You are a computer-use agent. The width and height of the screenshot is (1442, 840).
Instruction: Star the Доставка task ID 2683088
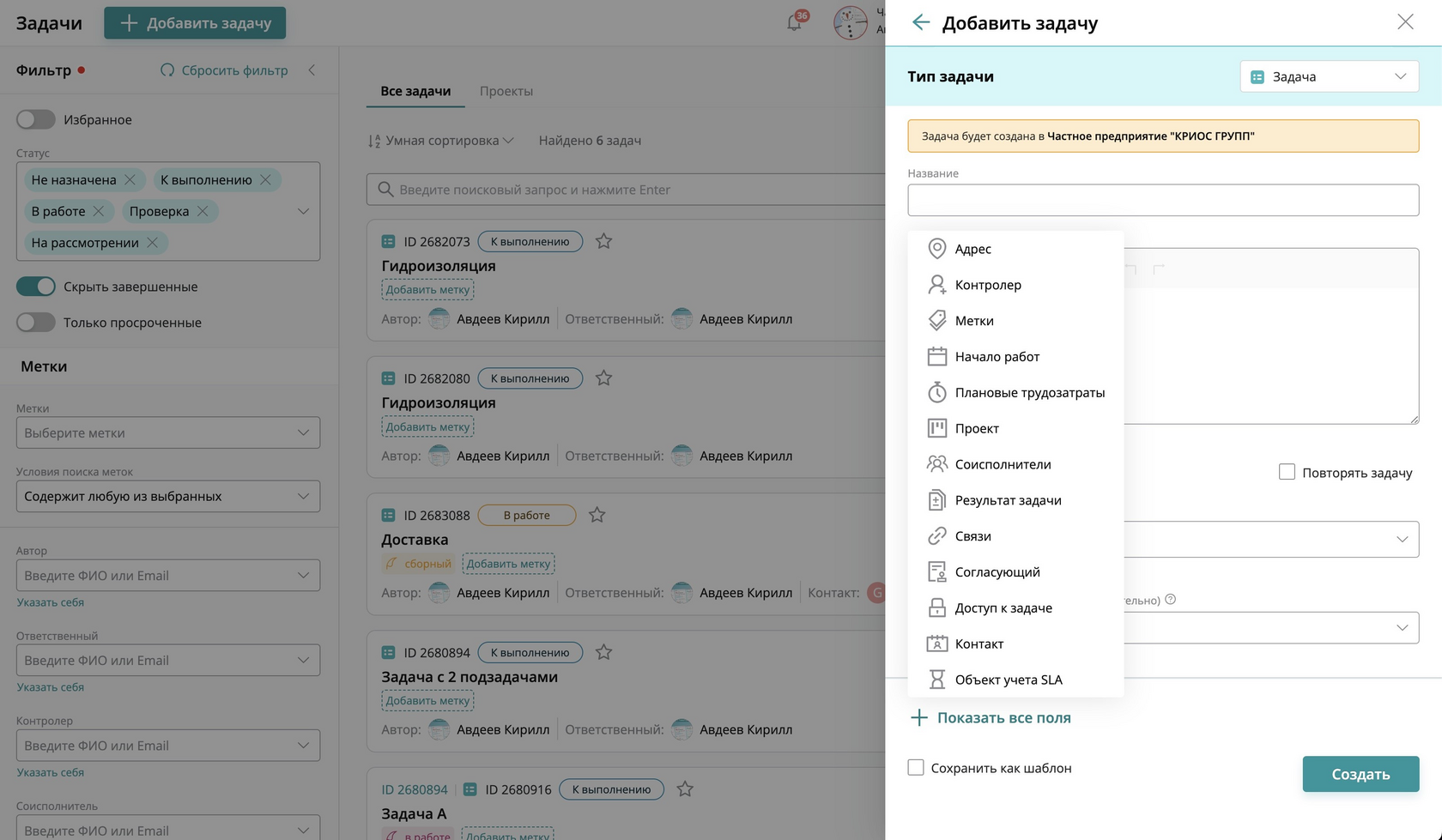[x=597, y=515]
